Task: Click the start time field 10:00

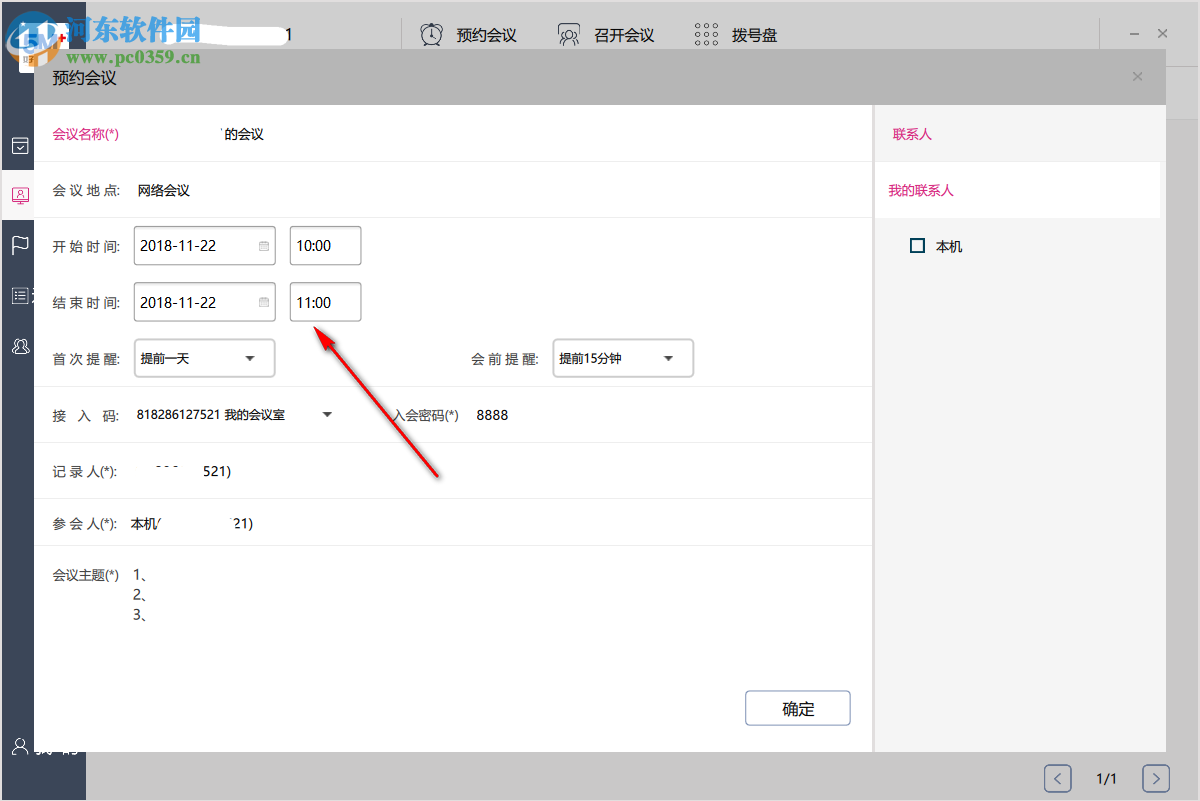Action: 326,246
